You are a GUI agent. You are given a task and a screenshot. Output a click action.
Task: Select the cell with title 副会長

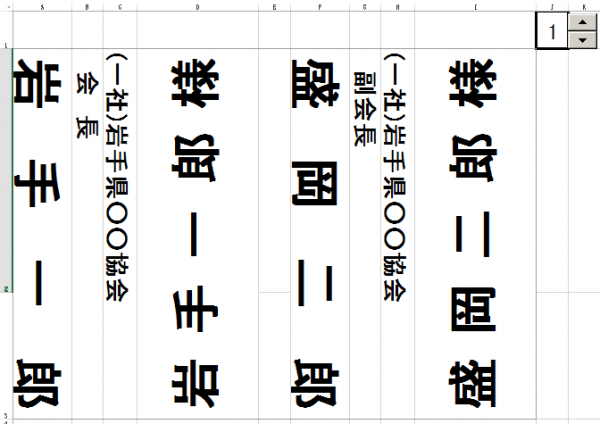(365, 234)
